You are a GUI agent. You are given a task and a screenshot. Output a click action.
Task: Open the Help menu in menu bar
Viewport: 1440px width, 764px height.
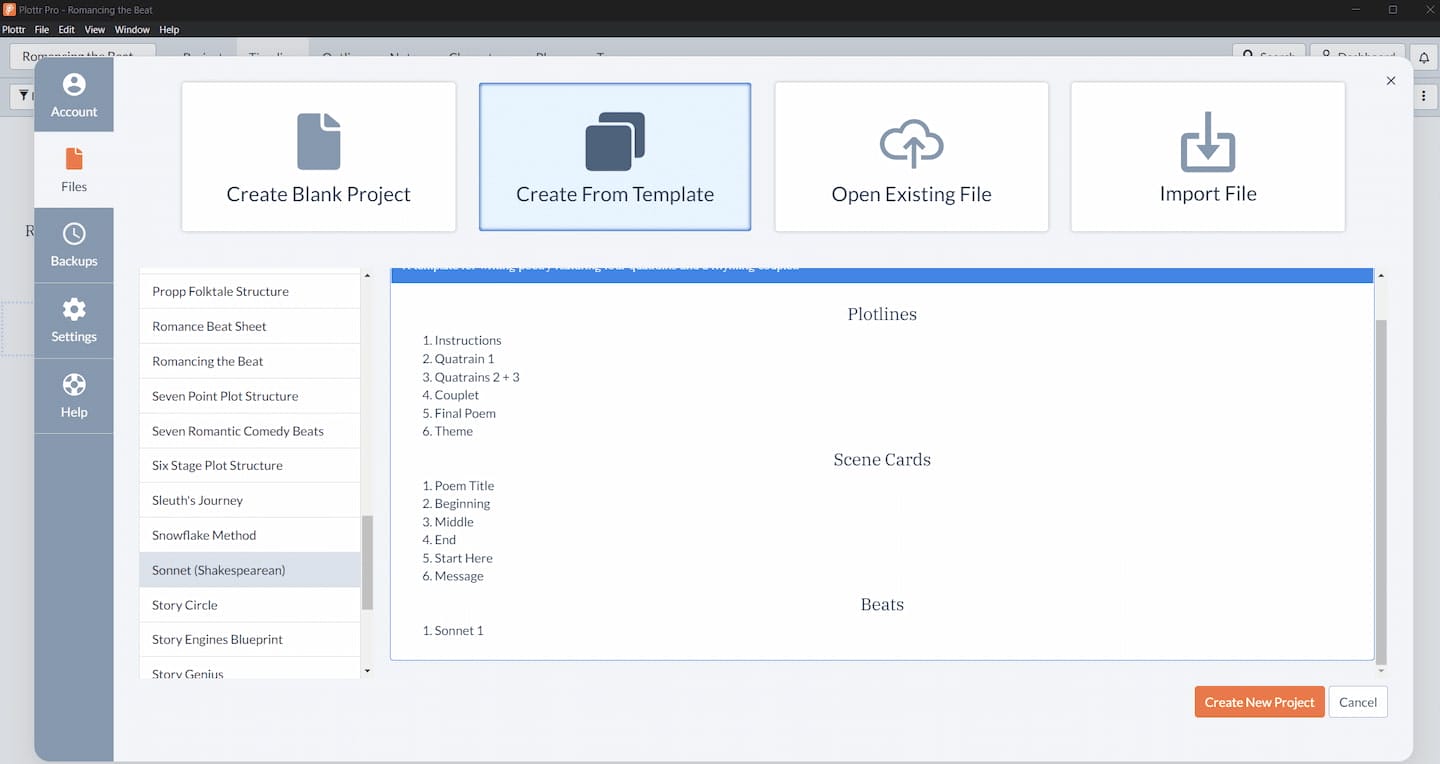click(x=169, y=30)
